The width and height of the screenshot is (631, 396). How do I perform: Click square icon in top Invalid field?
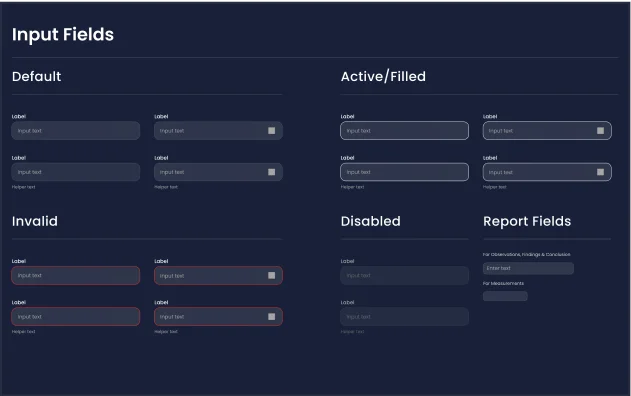coord(272,275)
